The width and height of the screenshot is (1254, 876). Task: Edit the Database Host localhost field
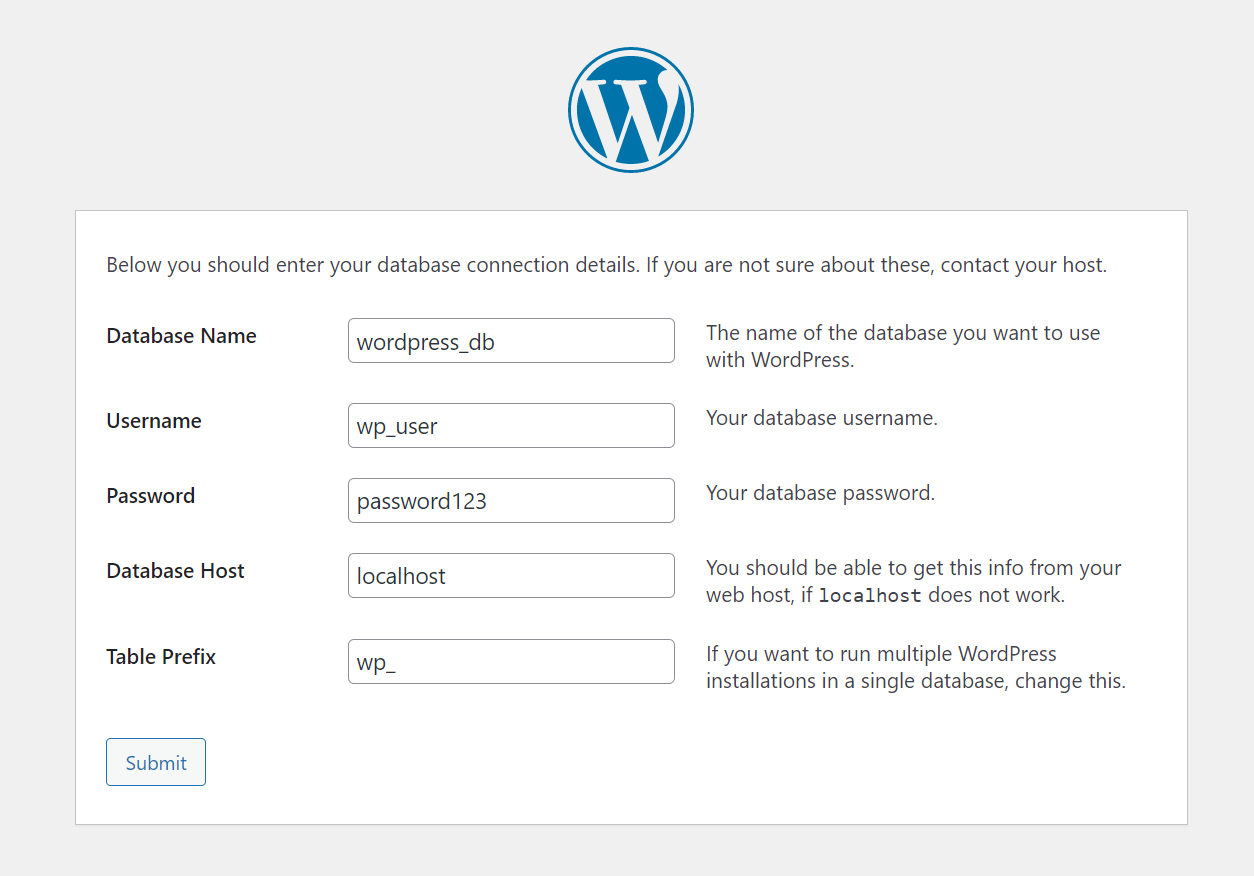click(511, 576)
